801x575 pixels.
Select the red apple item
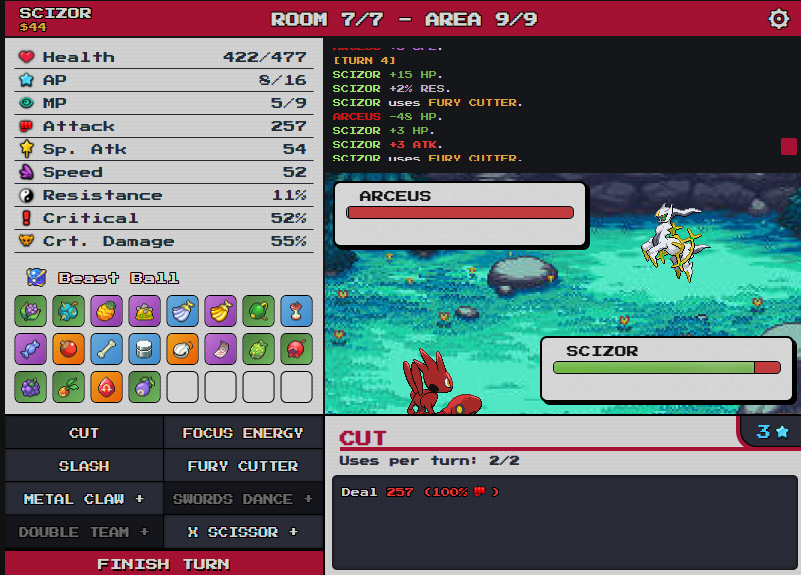coord(68,349)
